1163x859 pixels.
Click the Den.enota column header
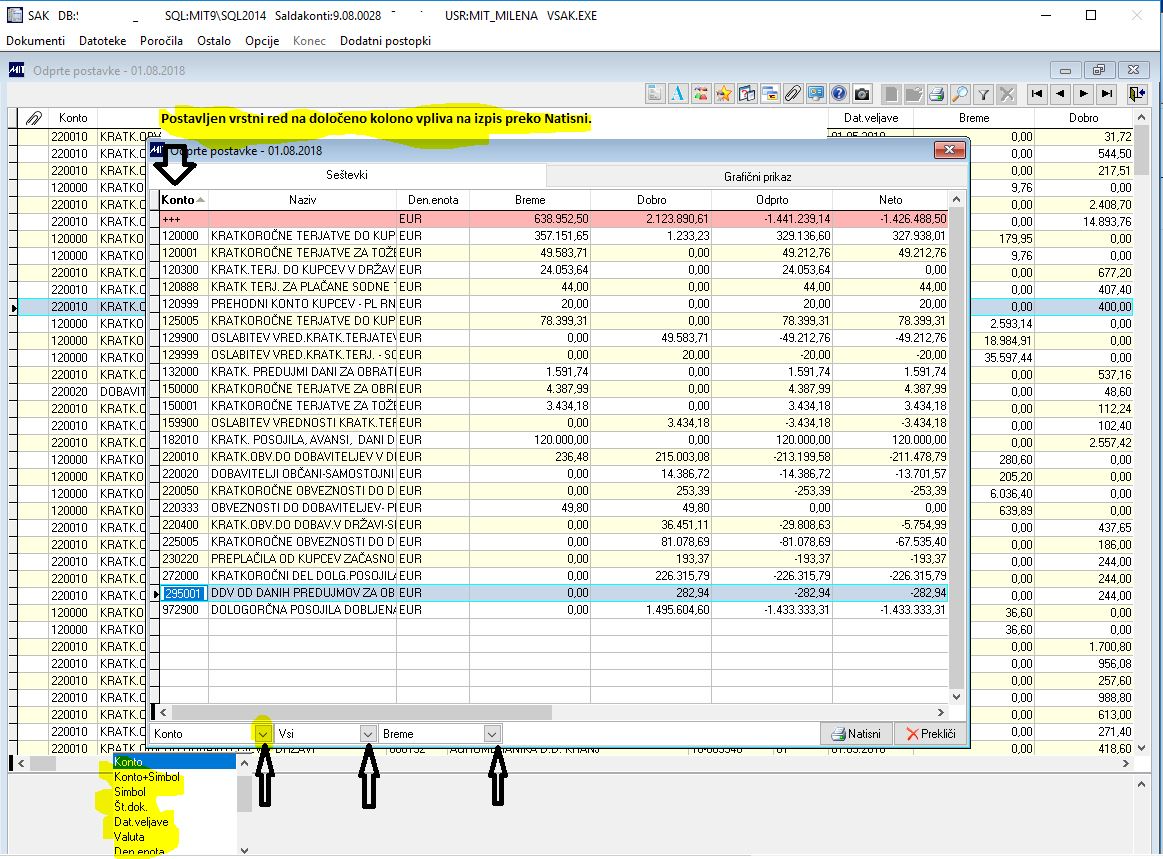coord(433,200)
